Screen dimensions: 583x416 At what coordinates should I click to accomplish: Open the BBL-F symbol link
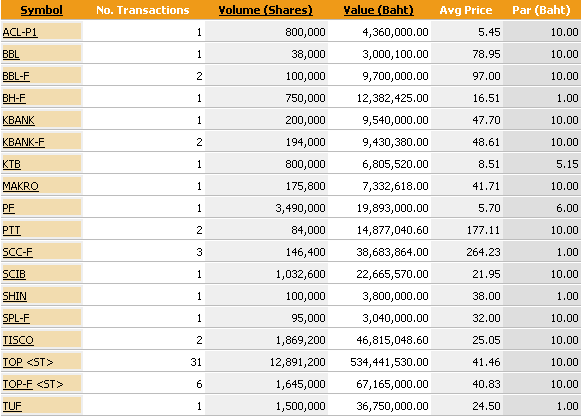click(16, 76)
